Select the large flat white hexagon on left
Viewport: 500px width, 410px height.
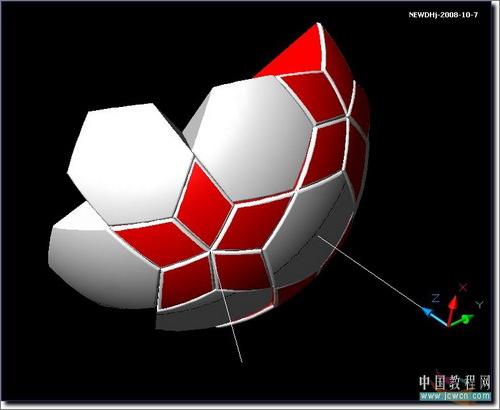coord(130,163)
